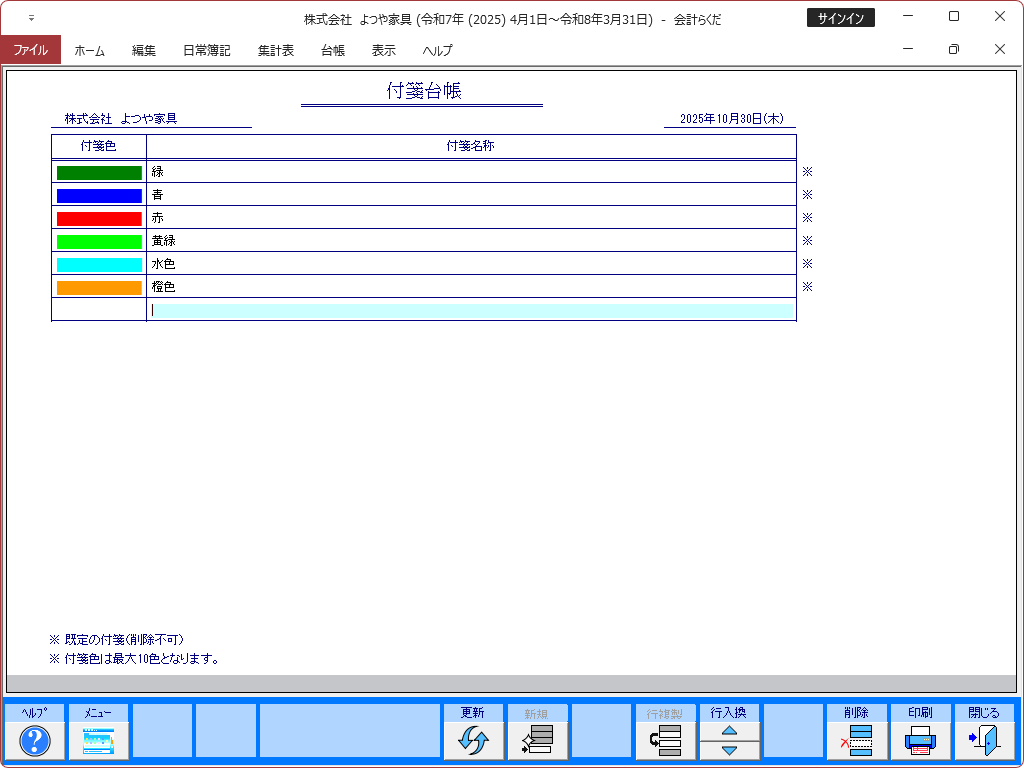The image size is (1024, 768).
Task: Click the Help question mark icon
Action: coord(35,741)
